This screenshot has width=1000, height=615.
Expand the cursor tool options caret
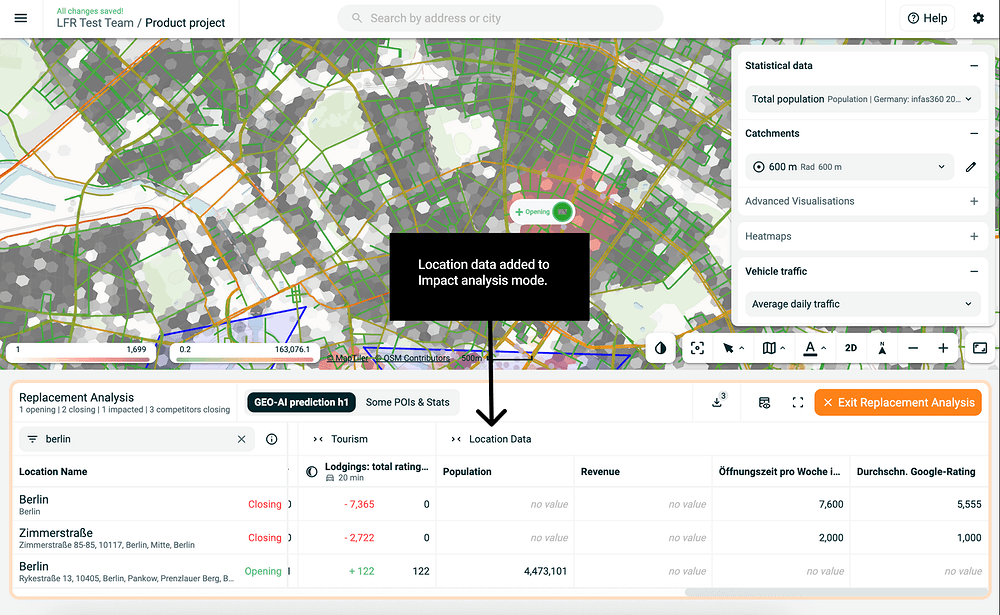tap(741, 348)
